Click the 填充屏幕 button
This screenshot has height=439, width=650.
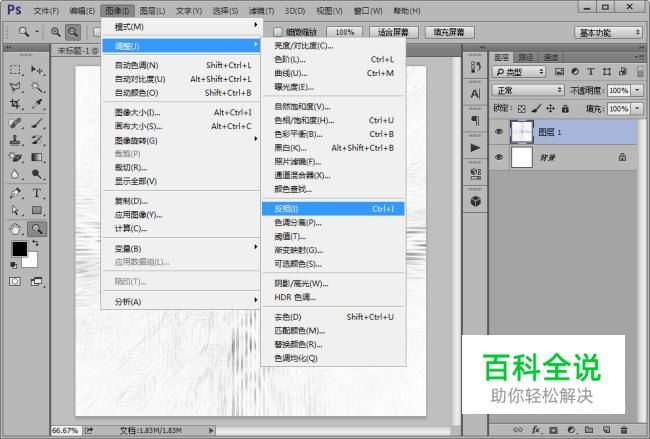[449, 32]
